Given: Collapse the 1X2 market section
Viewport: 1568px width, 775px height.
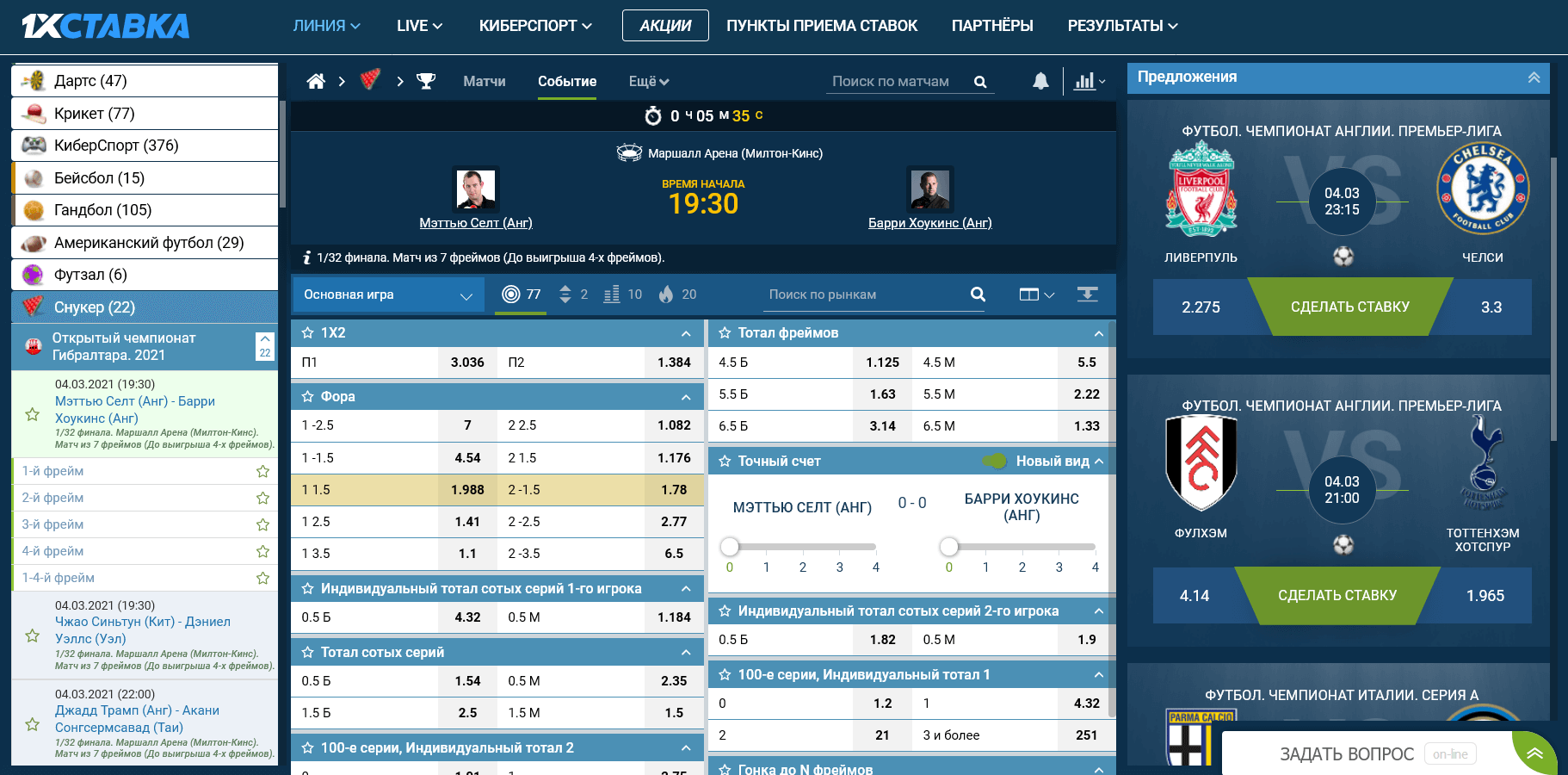Looking at the screenshot, I should click(x=686, y=333).
